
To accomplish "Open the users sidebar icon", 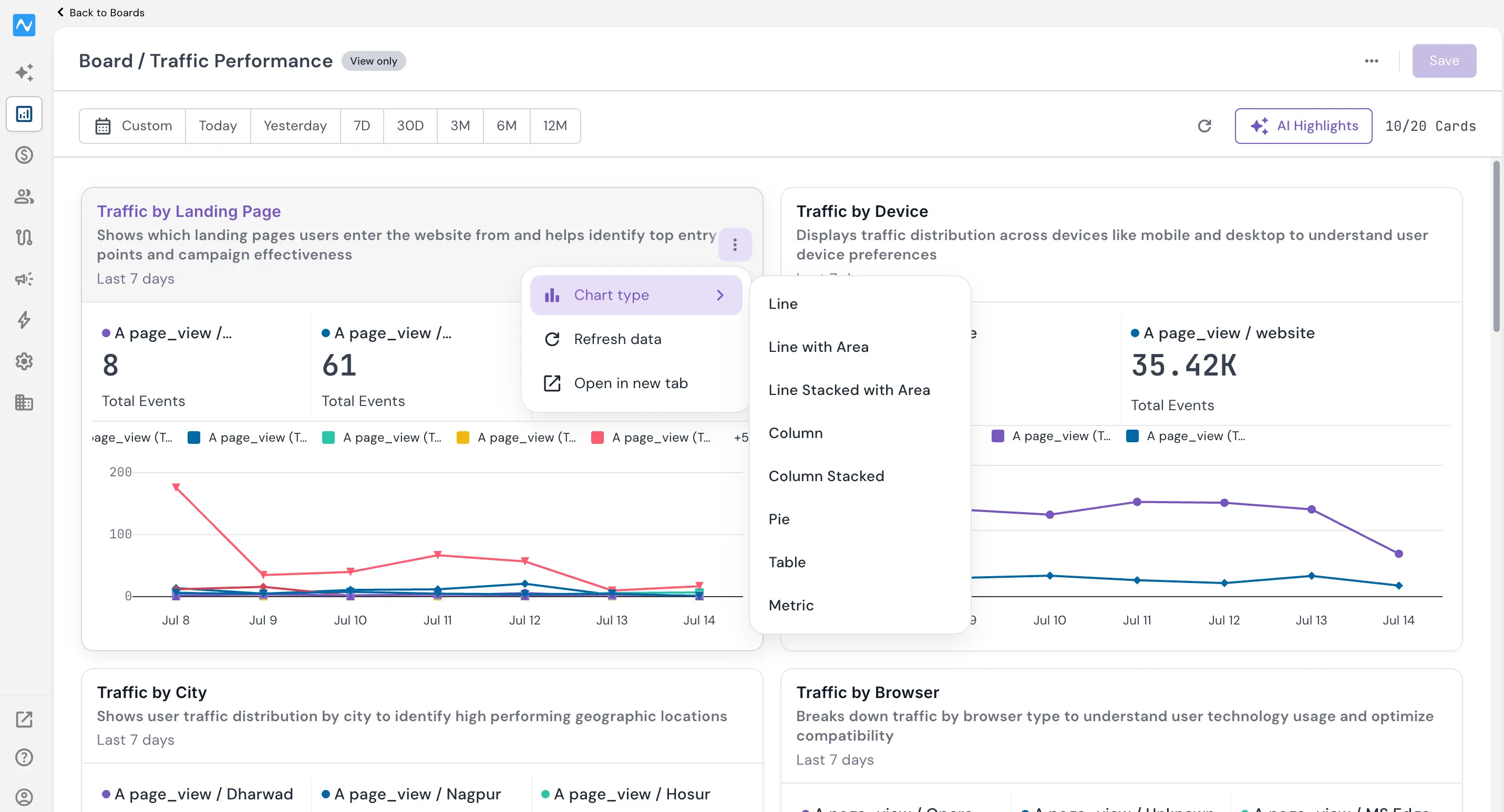I will (24, 196).
